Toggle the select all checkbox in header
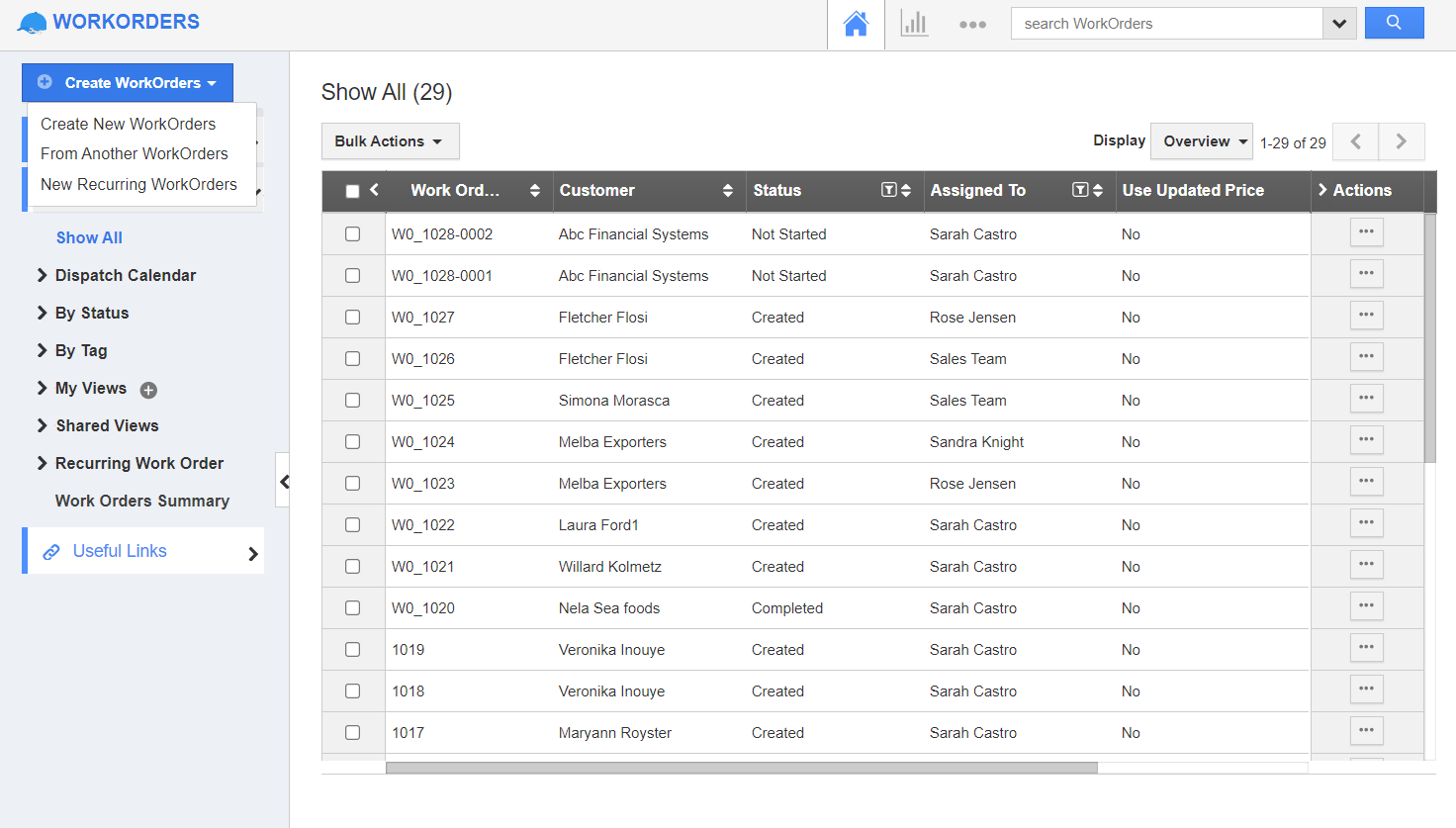Screen dimensions: 1456x828 pyautogui.click(x=352, y=191)
